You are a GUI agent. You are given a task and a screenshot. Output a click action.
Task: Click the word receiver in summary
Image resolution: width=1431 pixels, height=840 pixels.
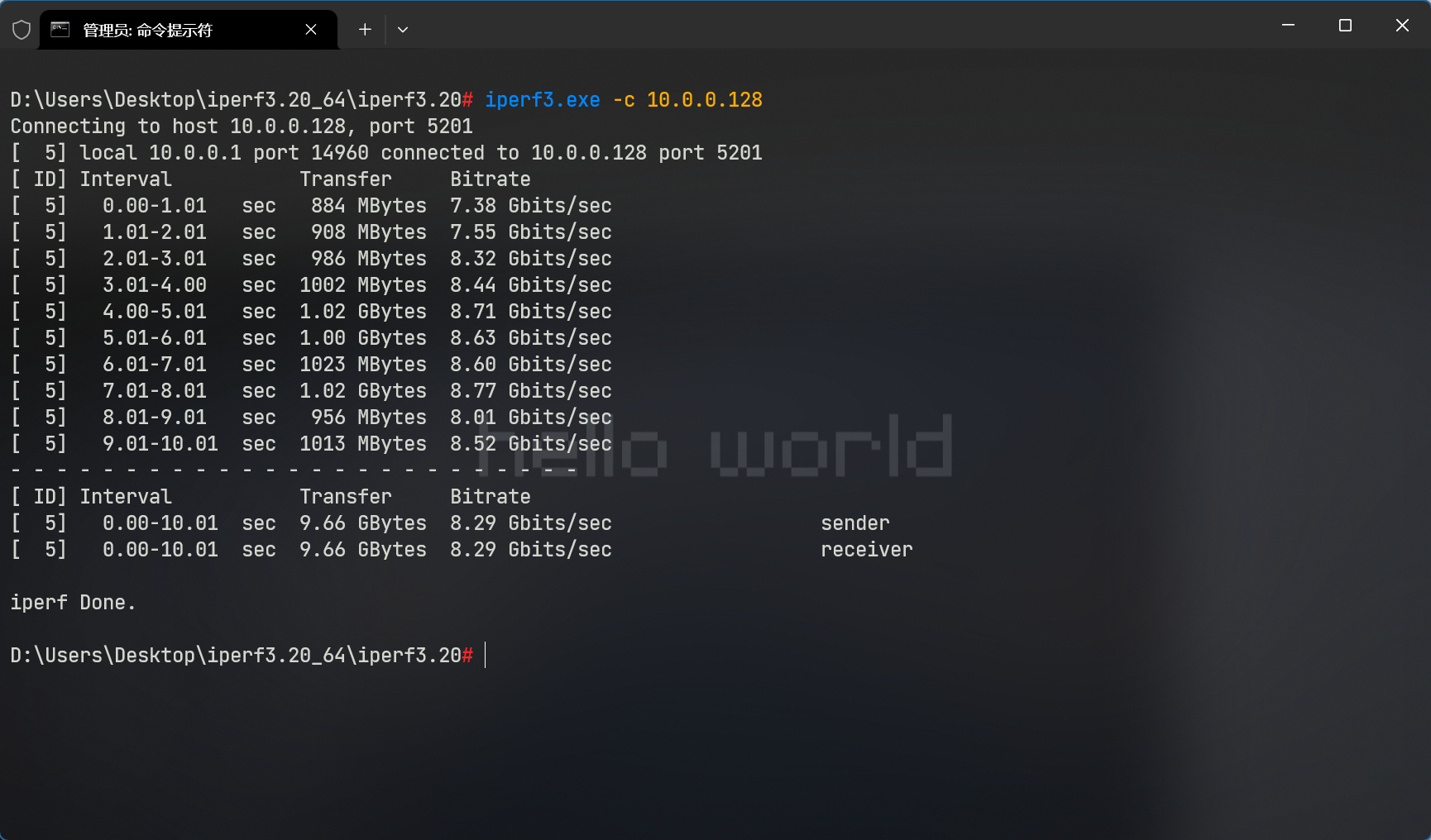point(866,550)
